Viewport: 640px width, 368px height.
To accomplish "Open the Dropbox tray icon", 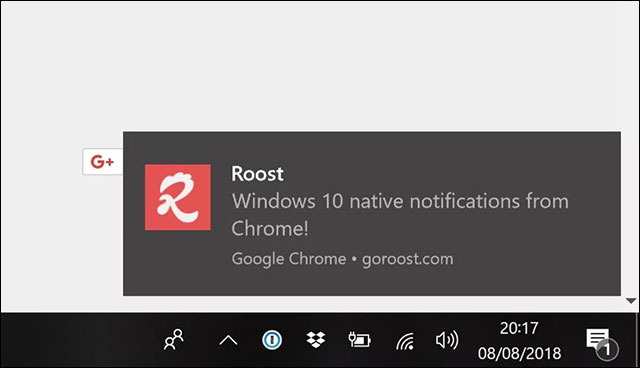I will [316, 339].
